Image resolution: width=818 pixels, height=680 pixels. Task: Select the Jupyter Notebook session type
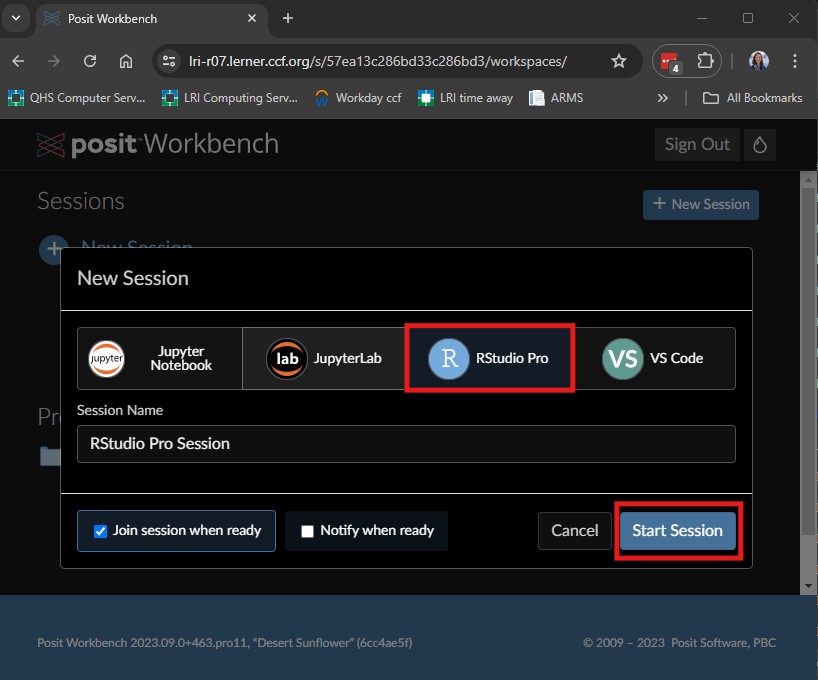(160, 359)
